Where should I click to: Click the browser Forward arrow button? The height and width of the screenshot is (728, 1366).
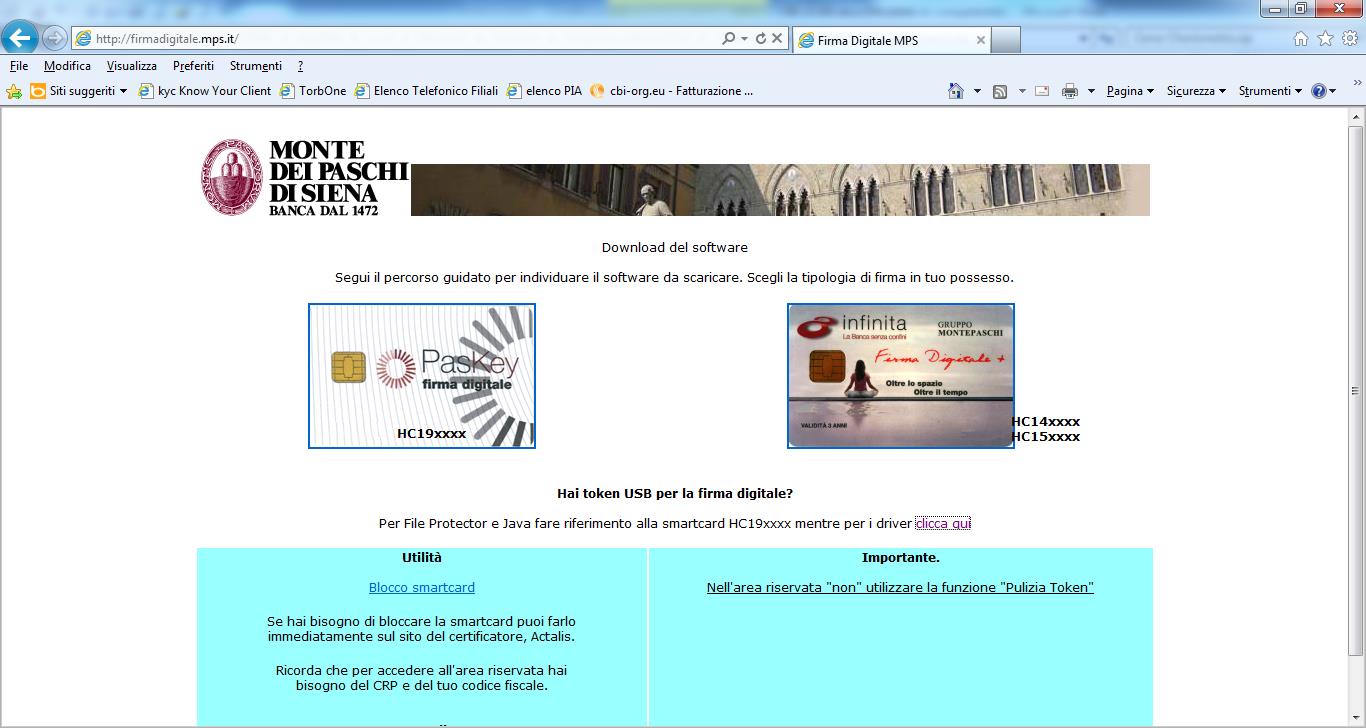click(x=55, y=39)
